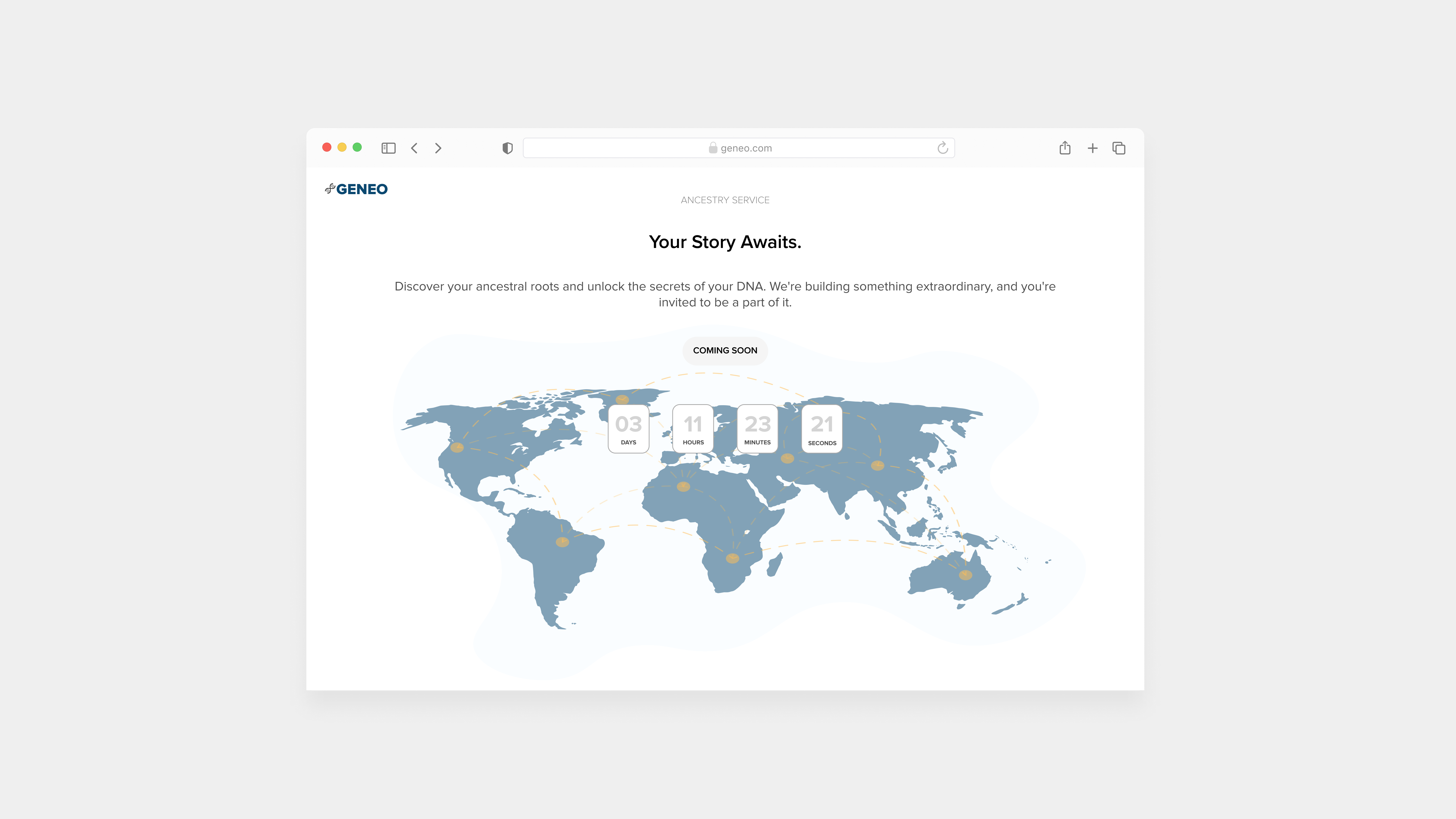Screen dimensions: 1456x819
Task: Show tab overview icon
Action: (x=1119, y=148)
